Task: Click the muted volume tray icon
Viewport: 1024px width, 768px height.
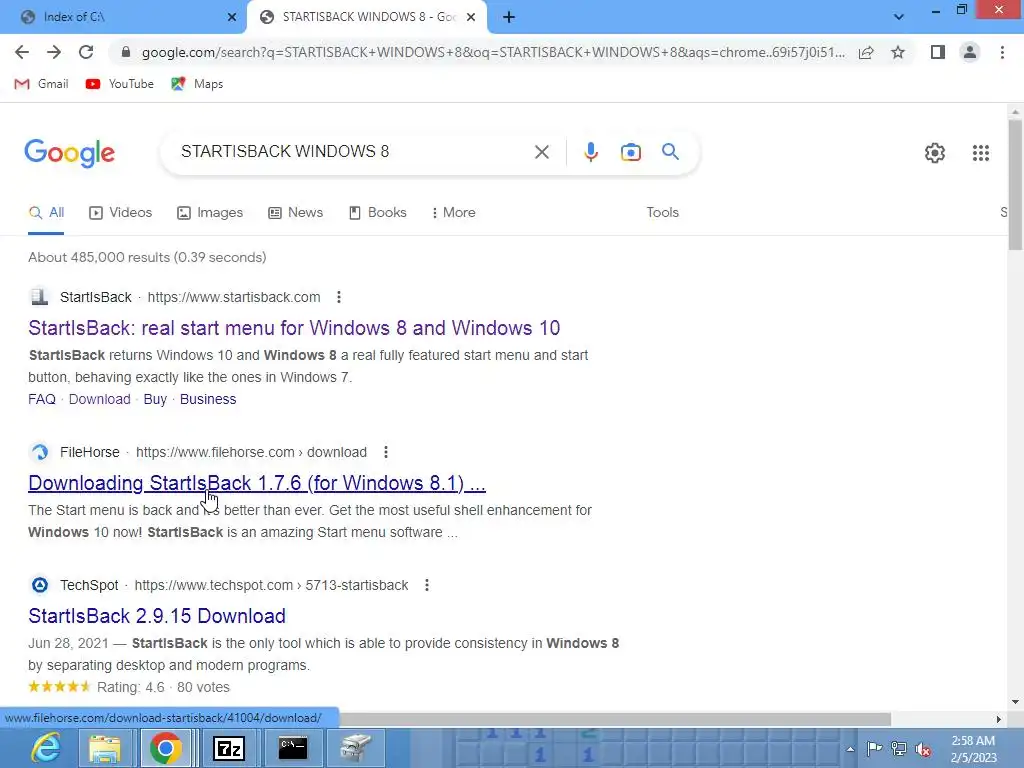Action: click(x=923, y=750)
